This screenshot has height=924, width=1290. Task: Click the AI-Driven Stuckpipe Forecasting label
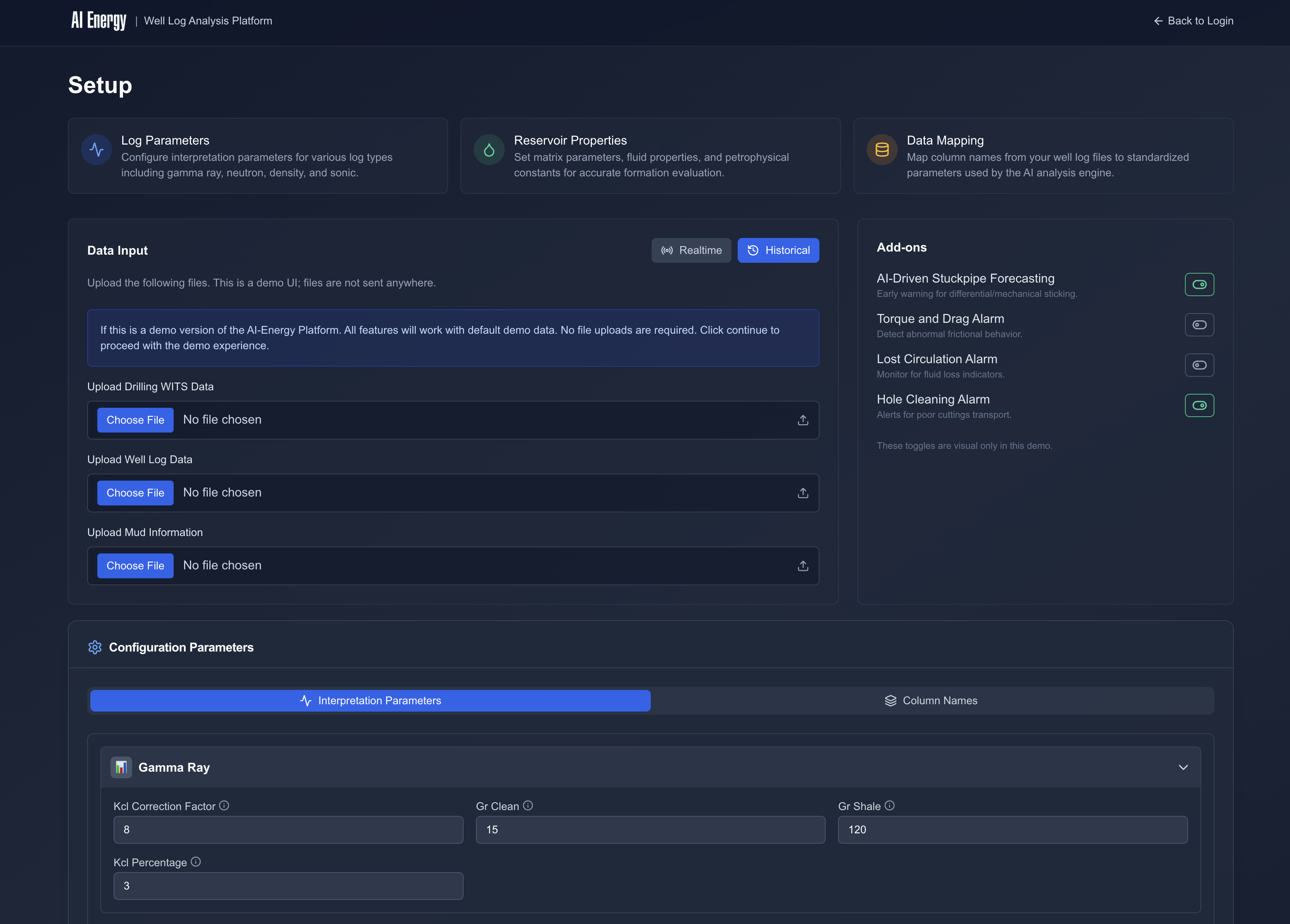point(965,278)
